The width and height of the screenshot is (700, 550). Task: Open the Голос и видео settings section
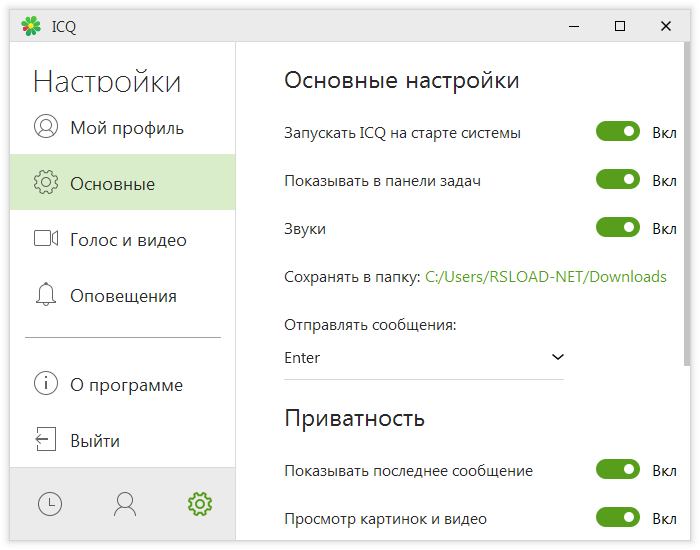click(128, 240)
